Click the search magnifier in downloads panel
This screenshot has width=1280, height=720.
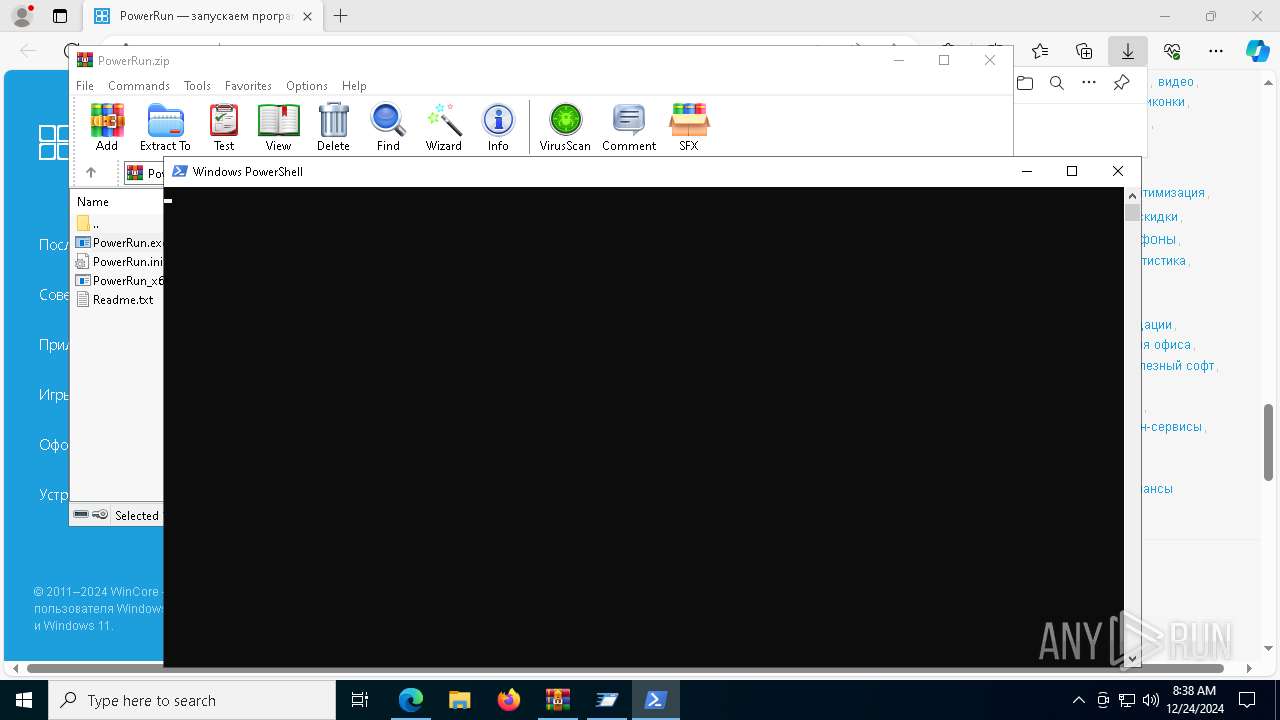tap(1057, 83)
